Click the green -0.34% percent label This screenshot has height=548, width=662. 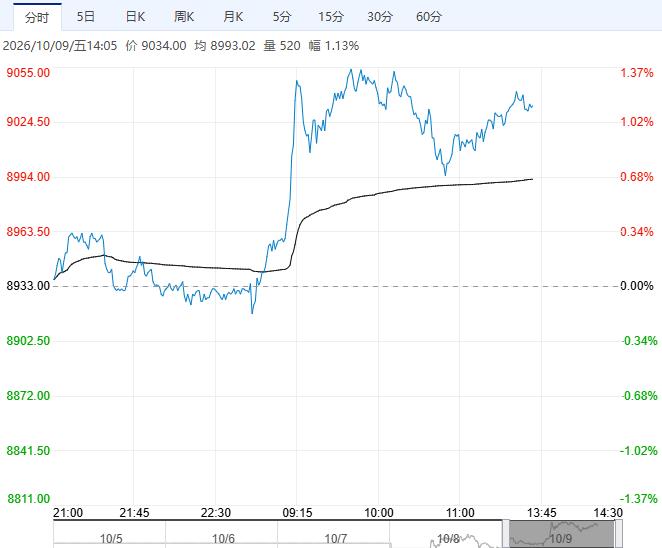[638, 341]
